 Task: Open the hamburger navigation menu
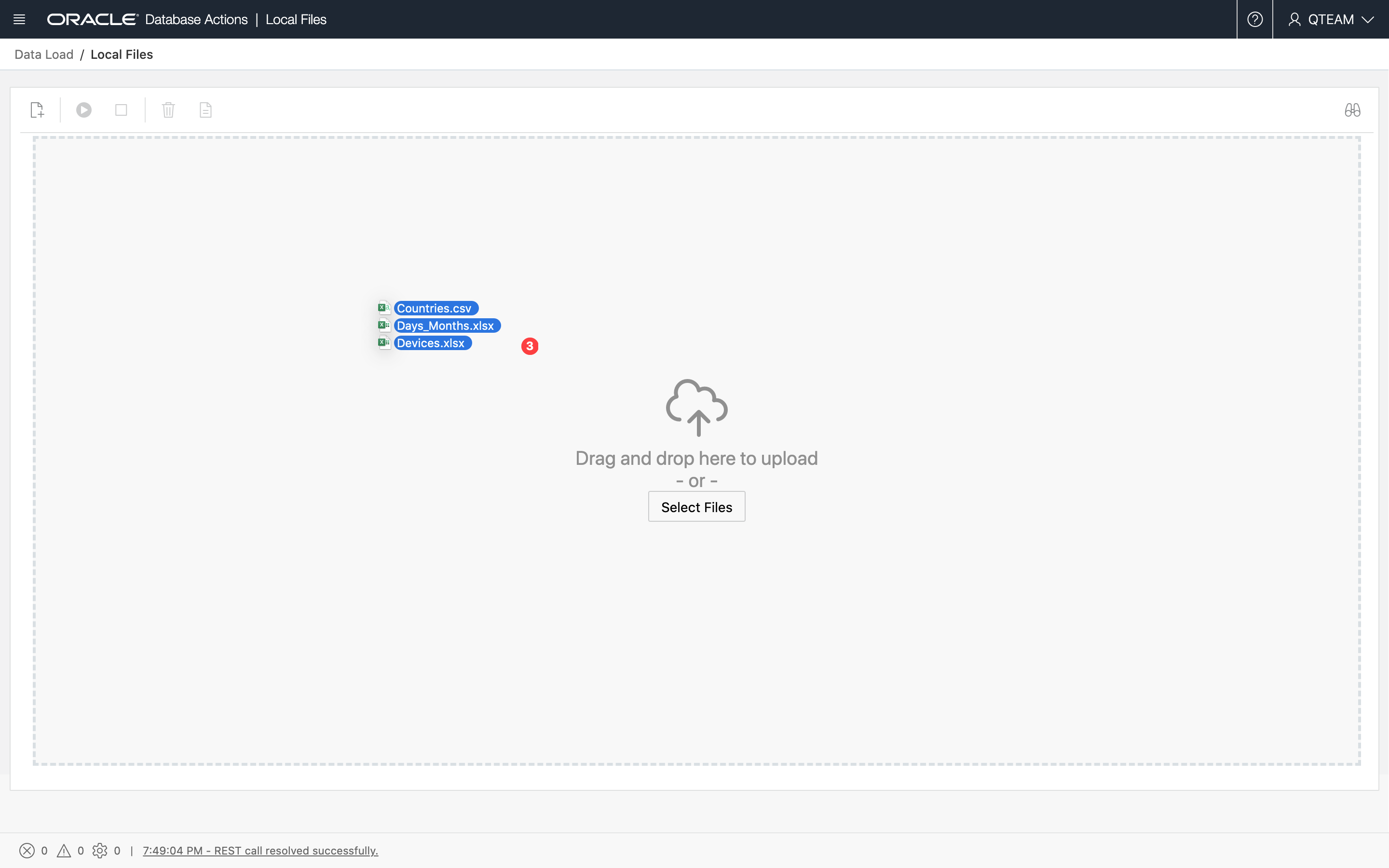click(x=19, y=19)
